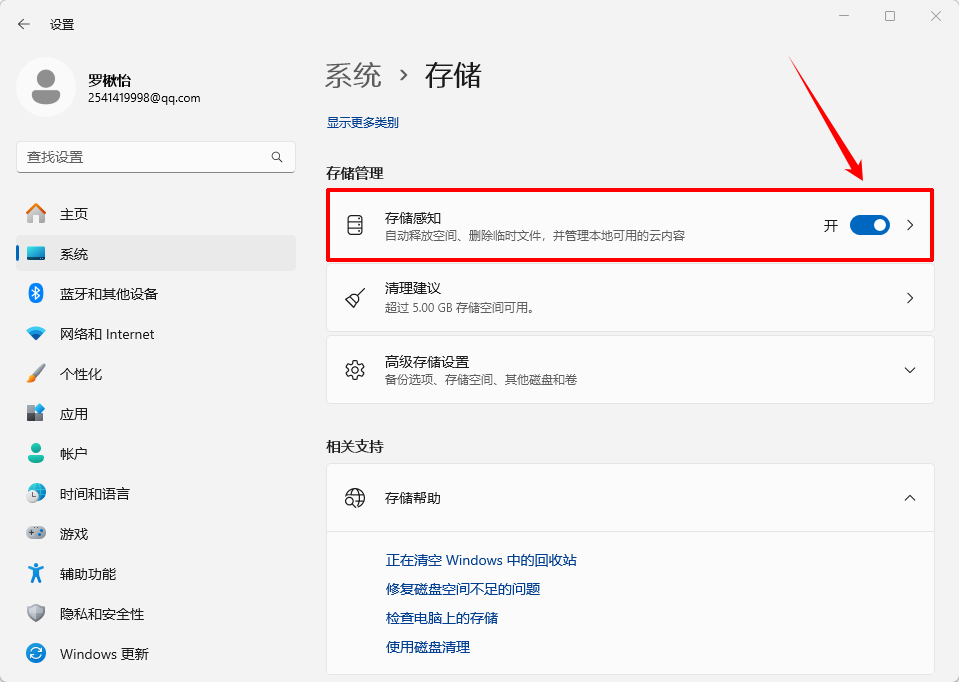959x682 pixels.
Task: Click the Home house icon in the sidebar
Action: click(36, 213)
